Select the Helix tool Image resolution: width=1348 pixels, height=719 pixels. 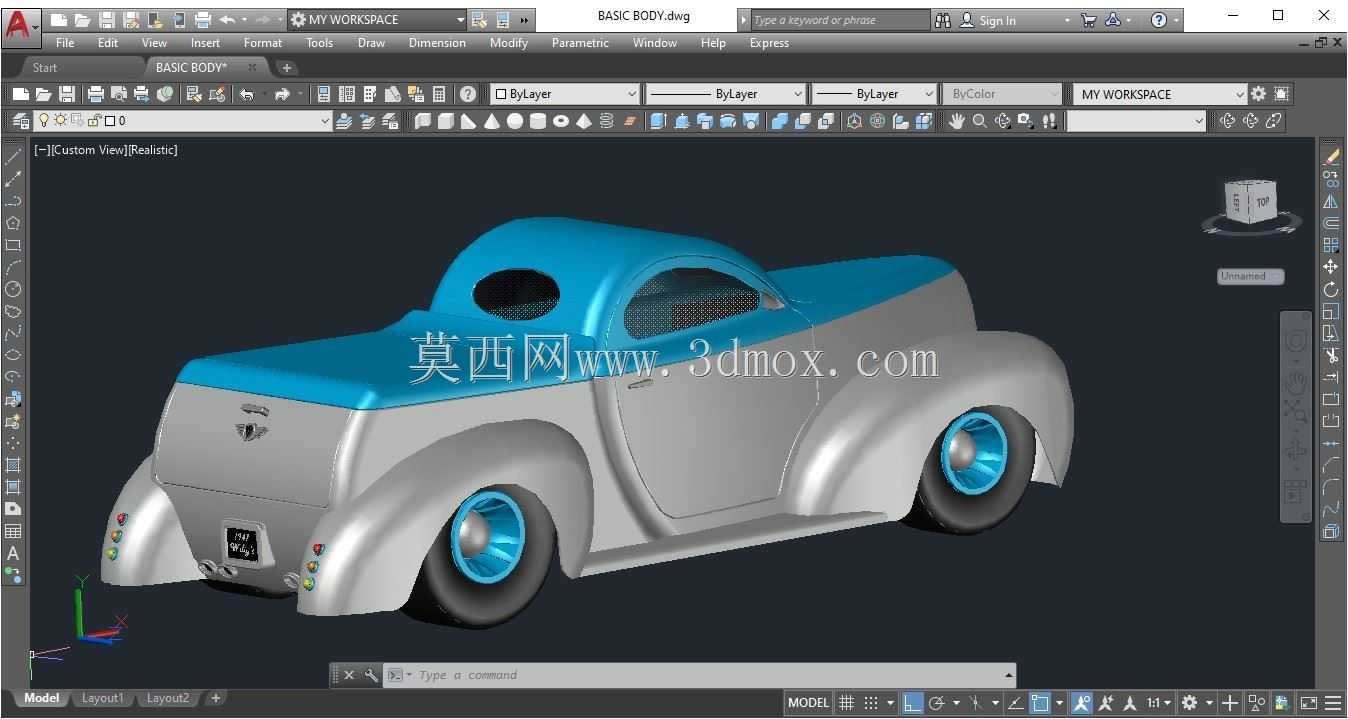(x=606, y=121)
